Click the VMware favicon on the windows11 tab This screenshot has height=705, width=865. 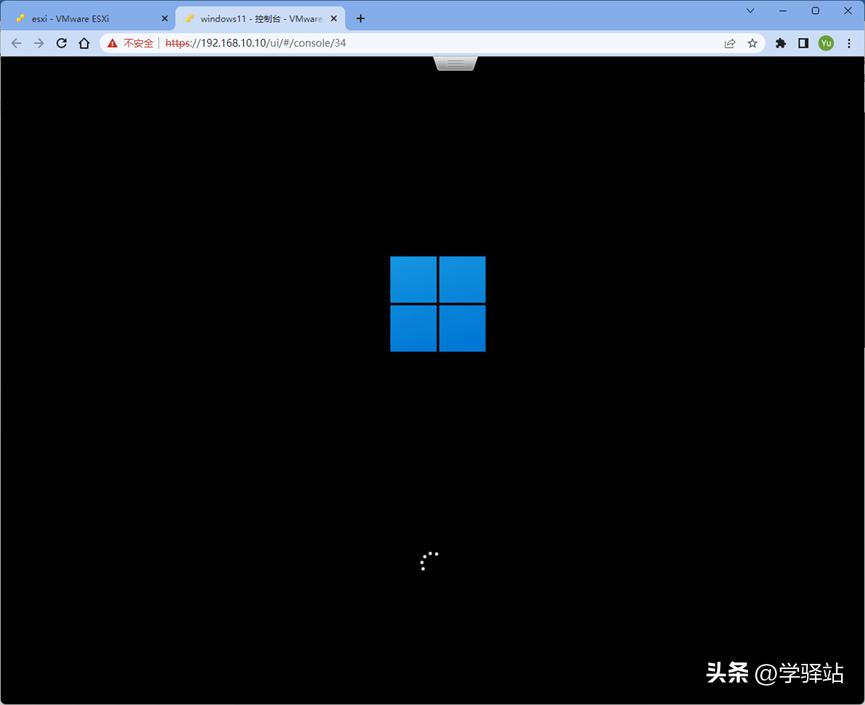(190, 18)
